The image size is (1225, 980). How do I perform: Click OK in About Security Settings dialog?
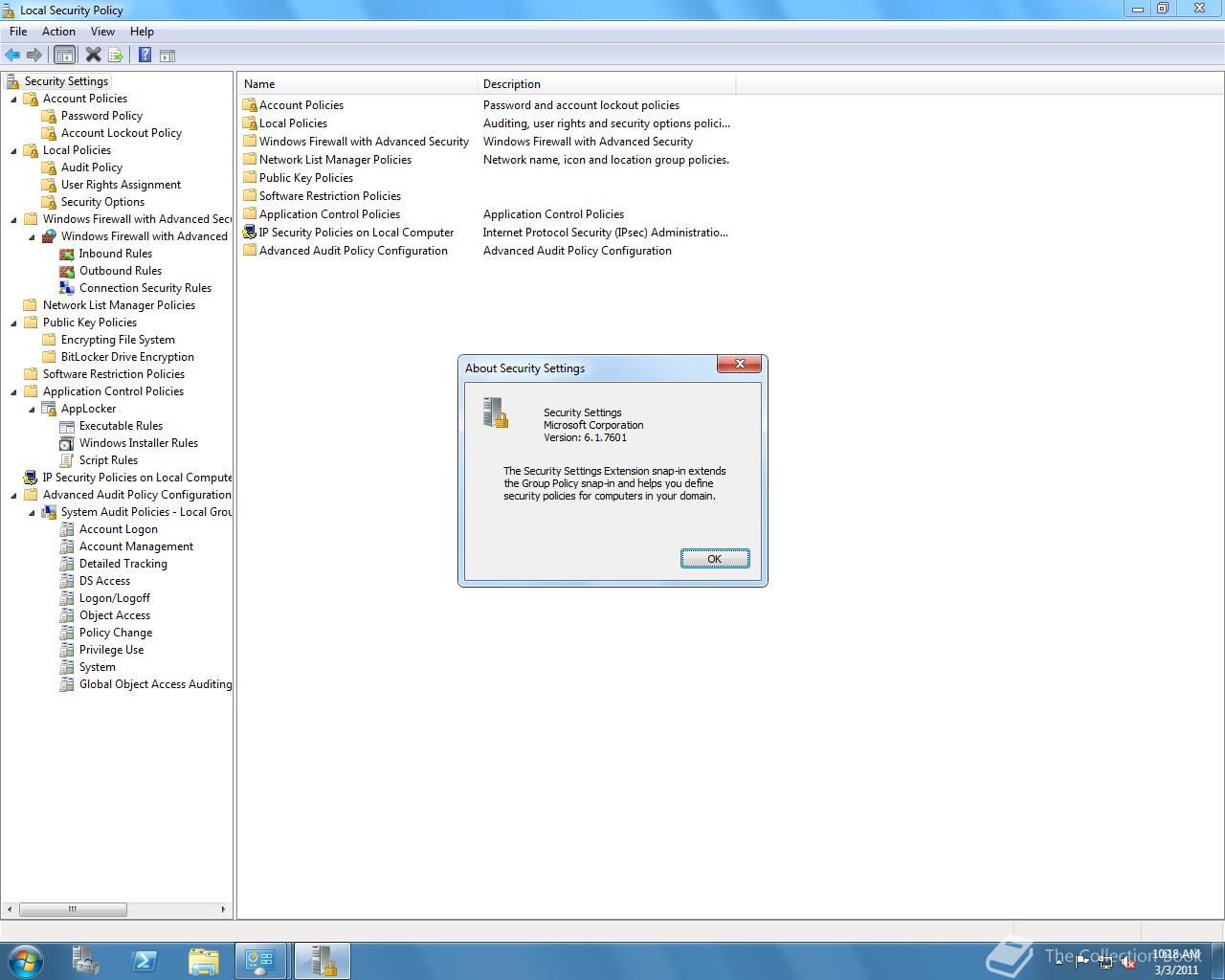715,559
